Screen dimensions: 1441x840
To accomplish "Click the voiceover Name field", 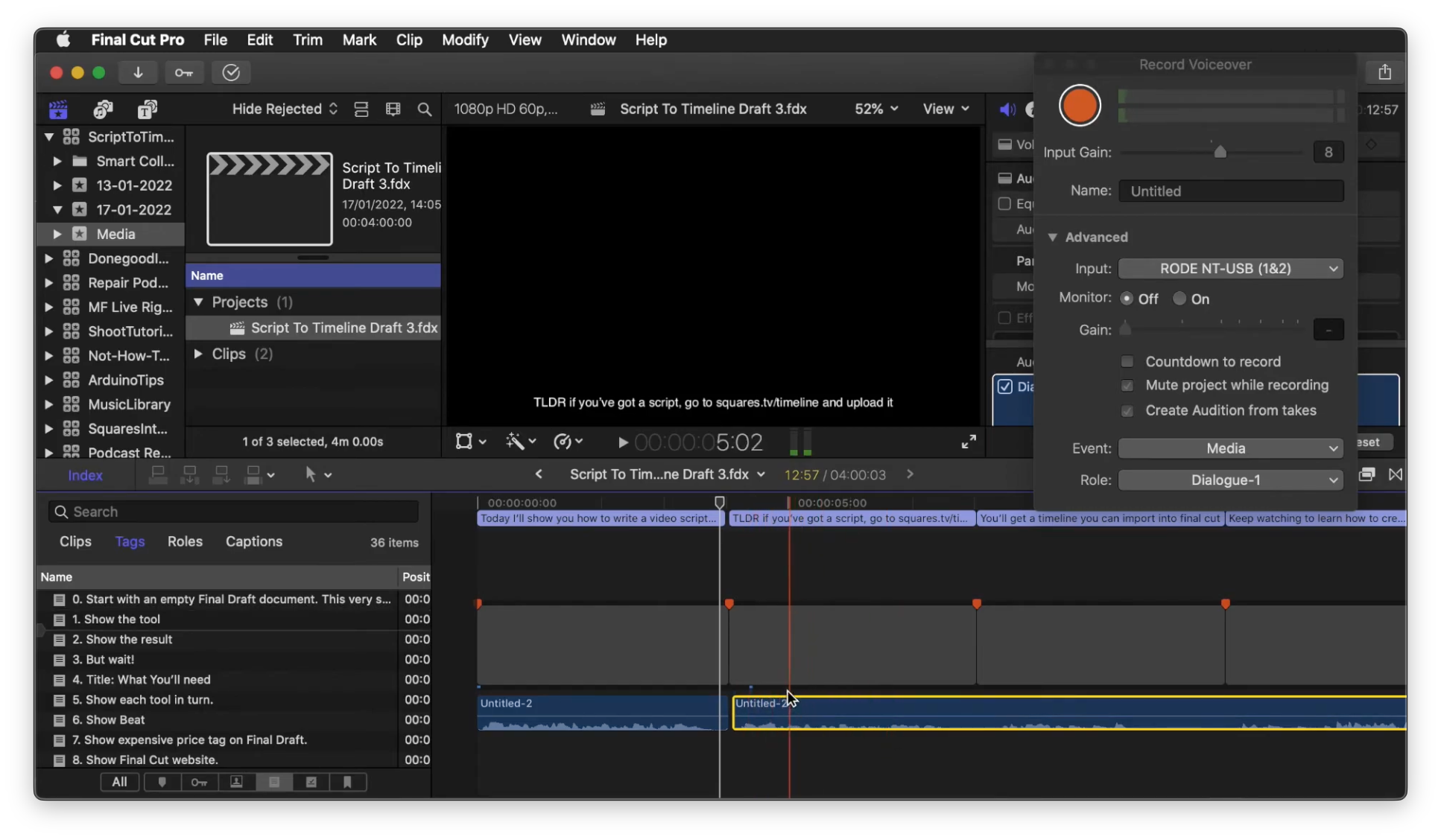I will tap(1231, 191).
